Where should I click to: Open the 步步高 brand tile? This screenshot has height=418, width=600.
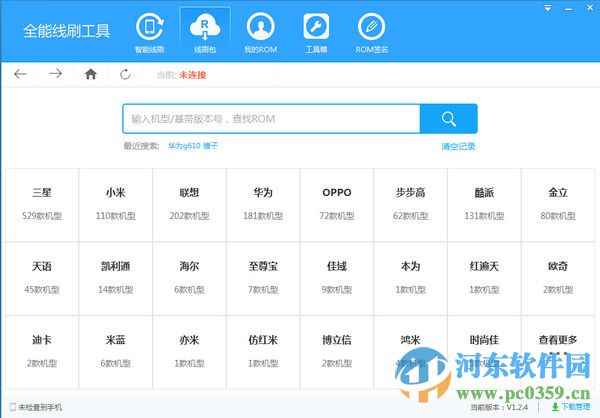click(x=411, y=205)
